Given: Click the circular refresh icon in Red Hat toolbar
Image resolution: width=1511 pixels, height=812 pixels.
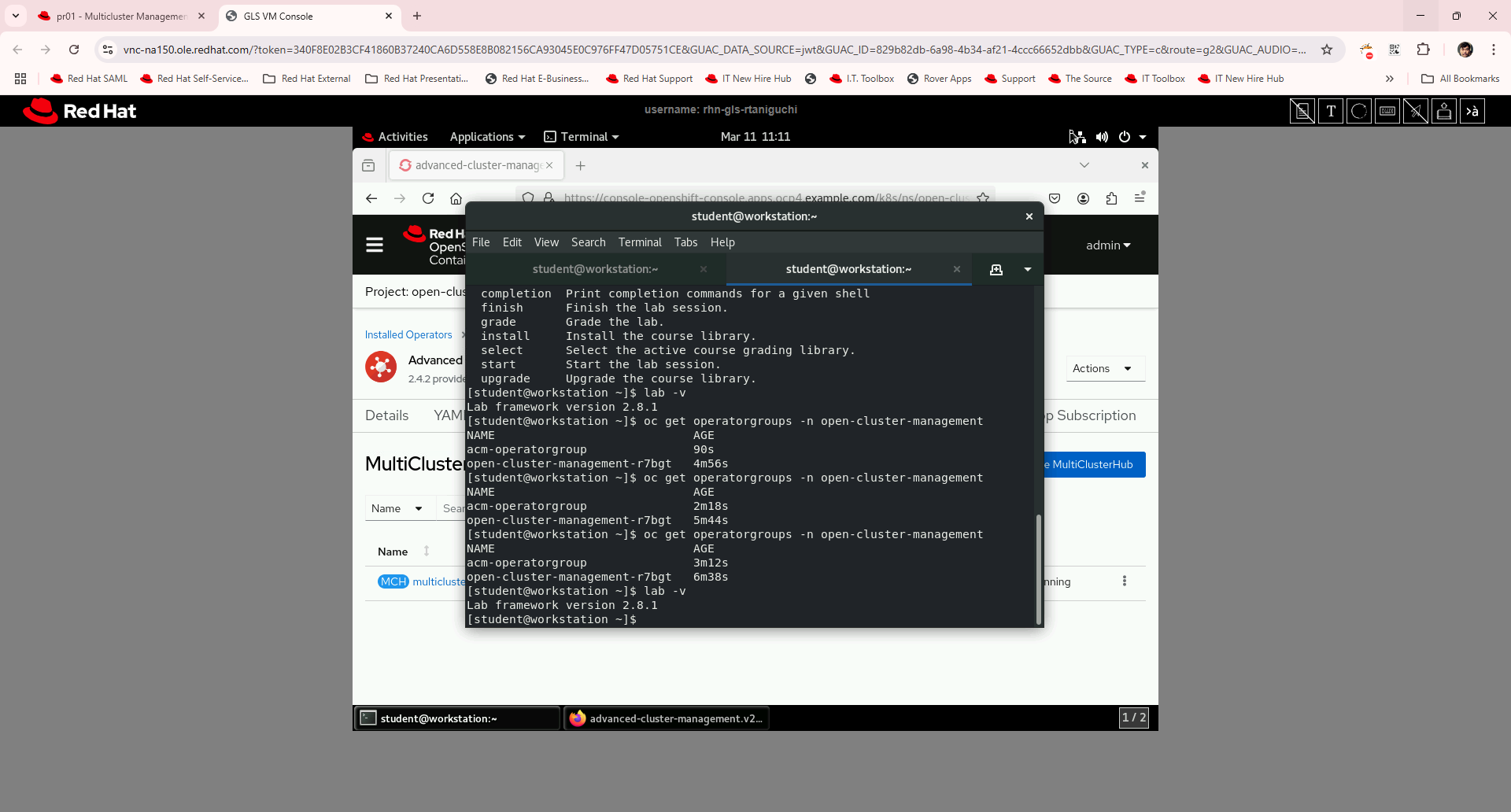Looking at the screenshot, I should click(1359, 111).
